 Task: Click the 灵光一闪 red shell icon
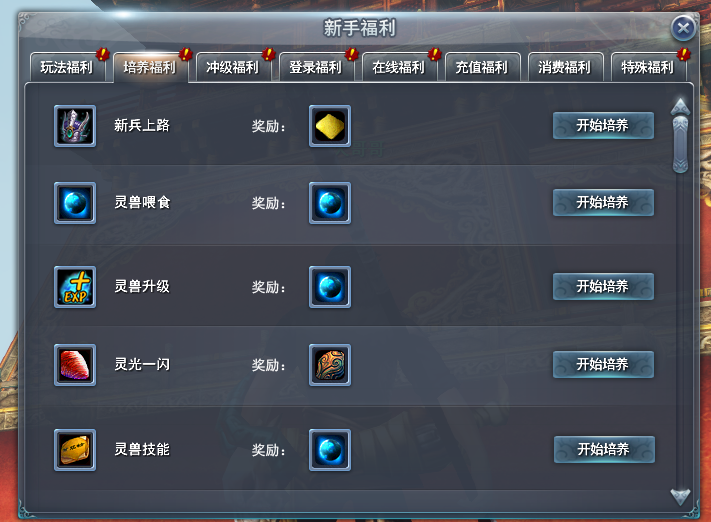pyautogui.click(x=75, y=365)
